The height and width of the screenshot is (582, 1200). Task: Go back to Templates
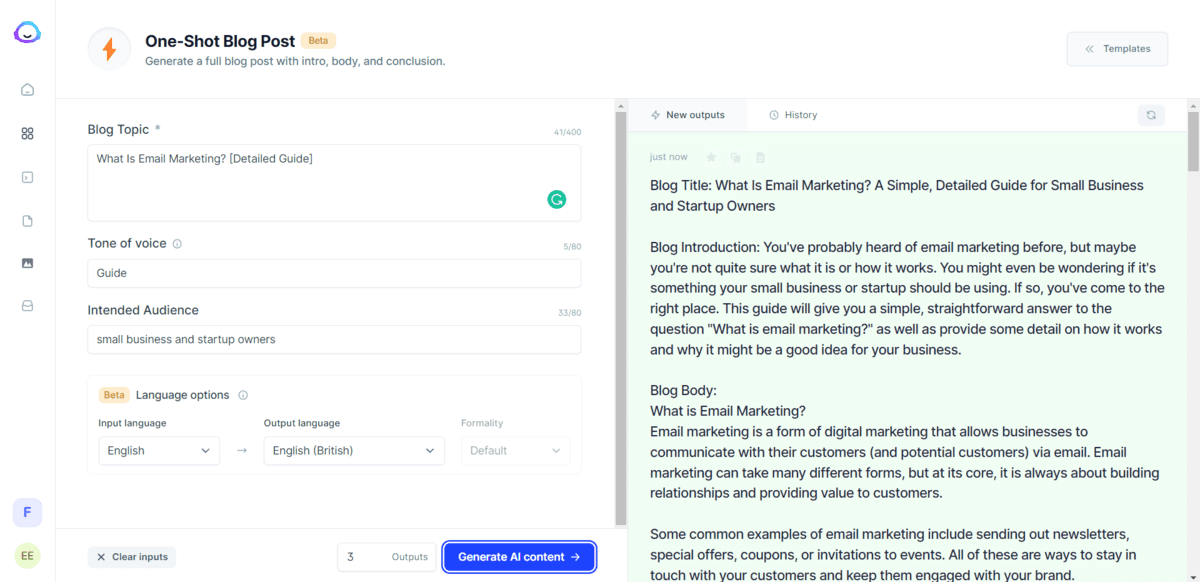click(1117, 49)
